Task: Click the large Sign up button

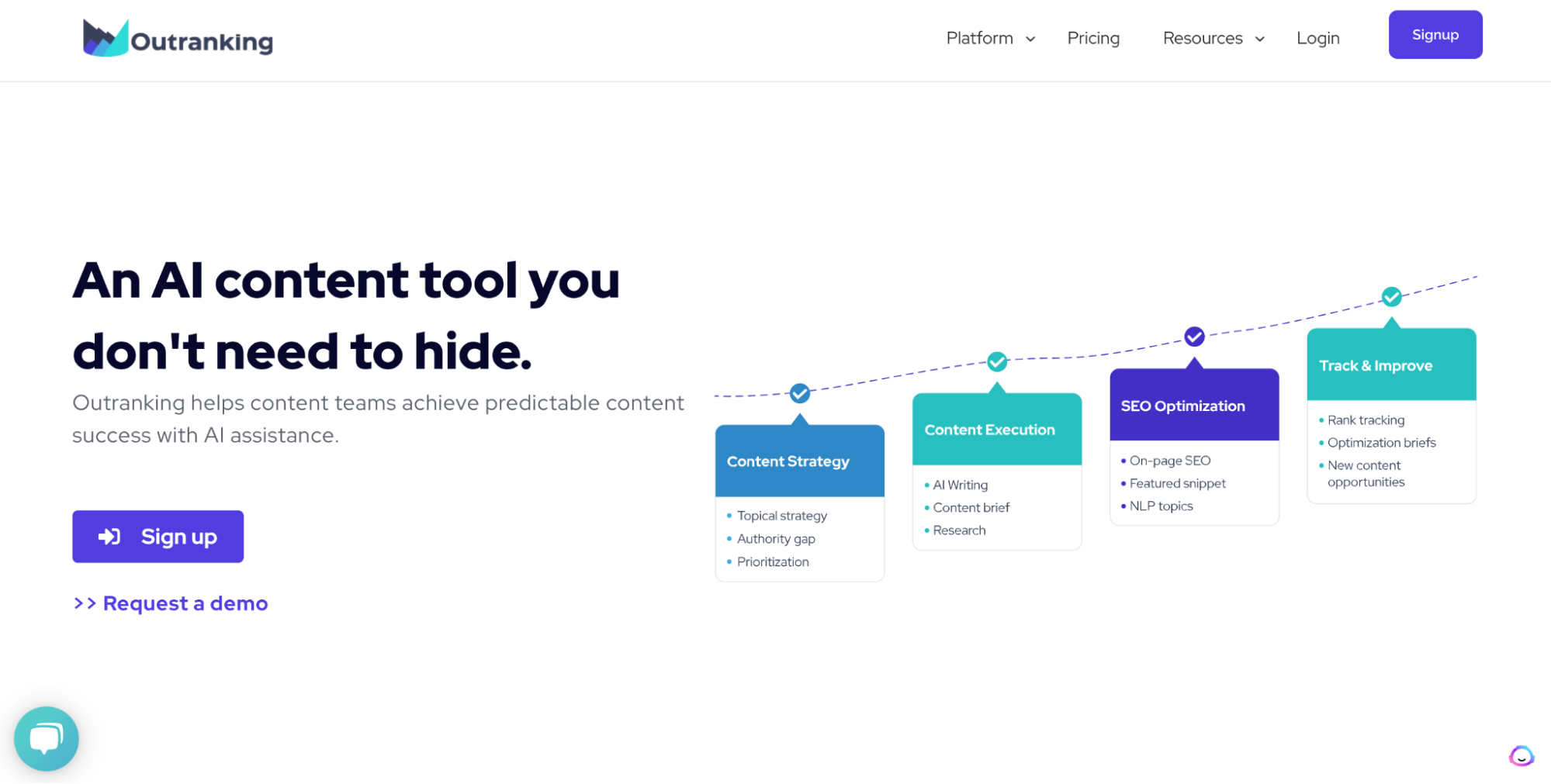Action: 158,537
